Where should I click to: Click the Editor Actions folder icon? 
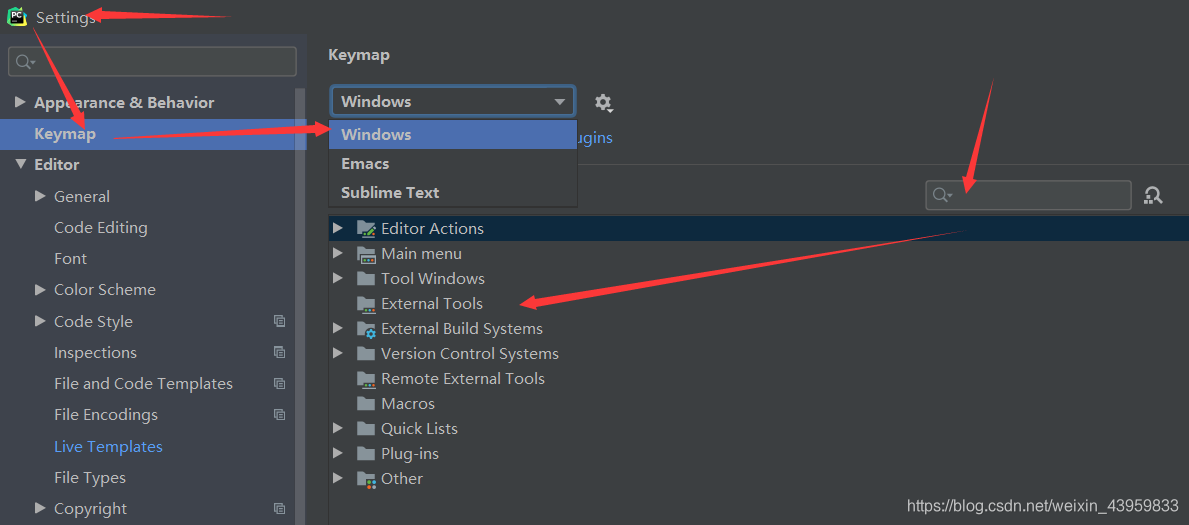(x=366, y=228)
